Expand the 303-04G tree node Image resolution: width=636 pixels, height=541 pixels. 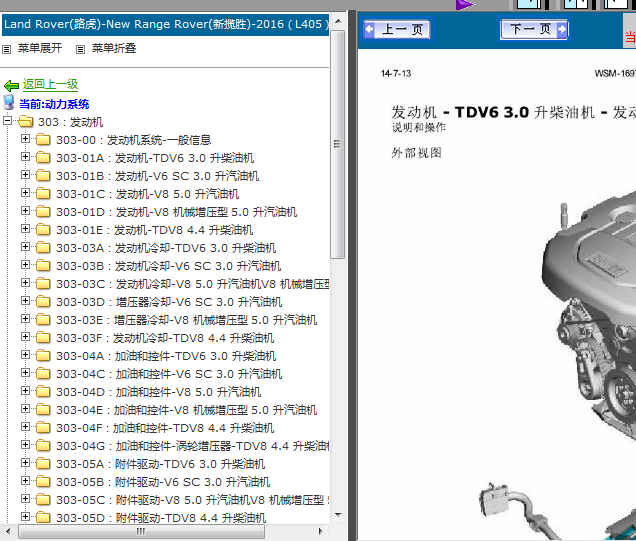[x=26, y=444]
